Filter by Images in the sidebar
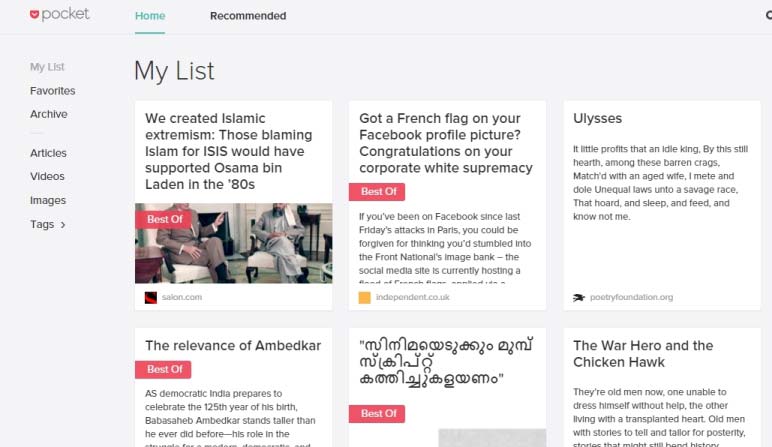Viewport: 772px width, 447px height. [x=48, y=200]
